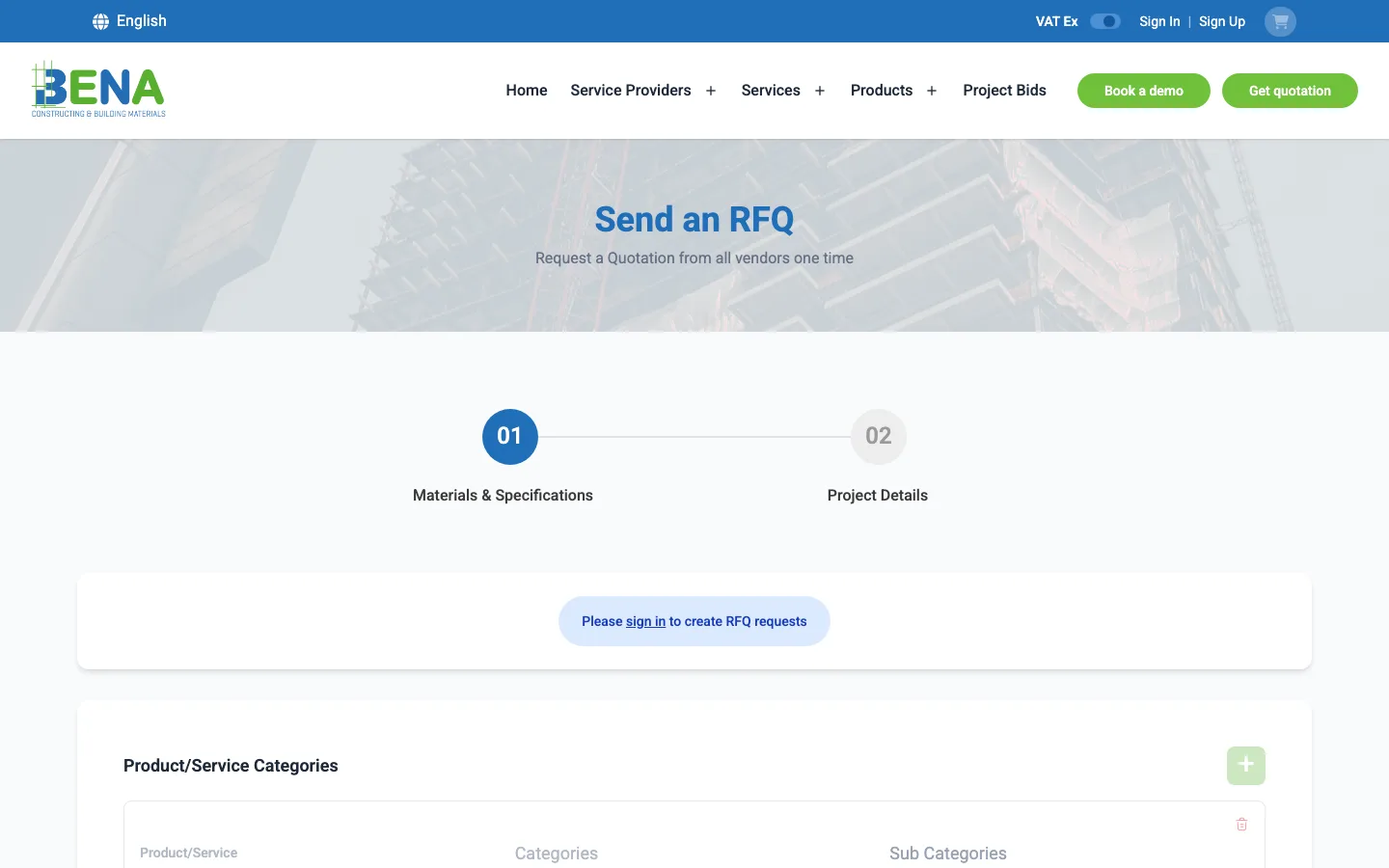Viewport: 1389px width, 868px height.
Task: Click the 'Sub Categories' field label
Action: (x=948, y=854)
